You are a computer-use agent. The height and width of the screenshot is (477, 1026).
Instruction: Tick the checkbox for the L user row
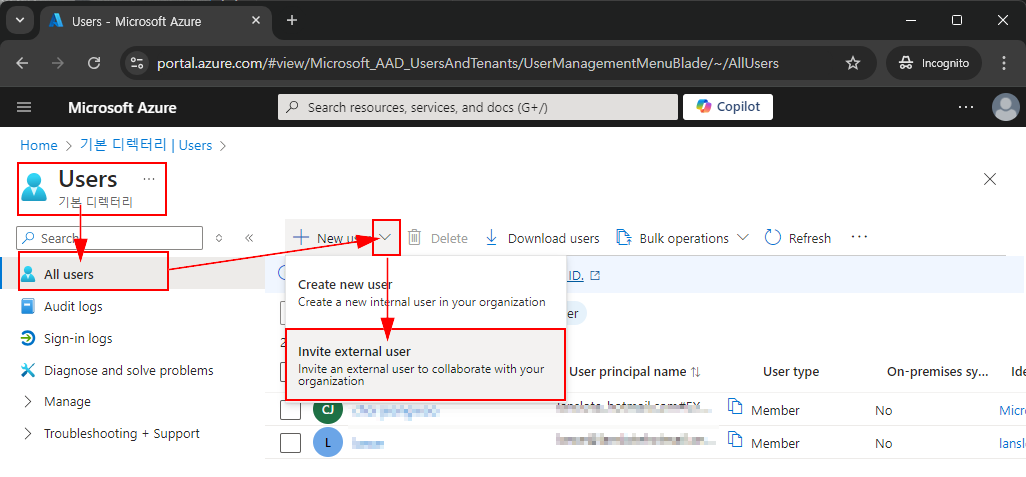(291, 443)
